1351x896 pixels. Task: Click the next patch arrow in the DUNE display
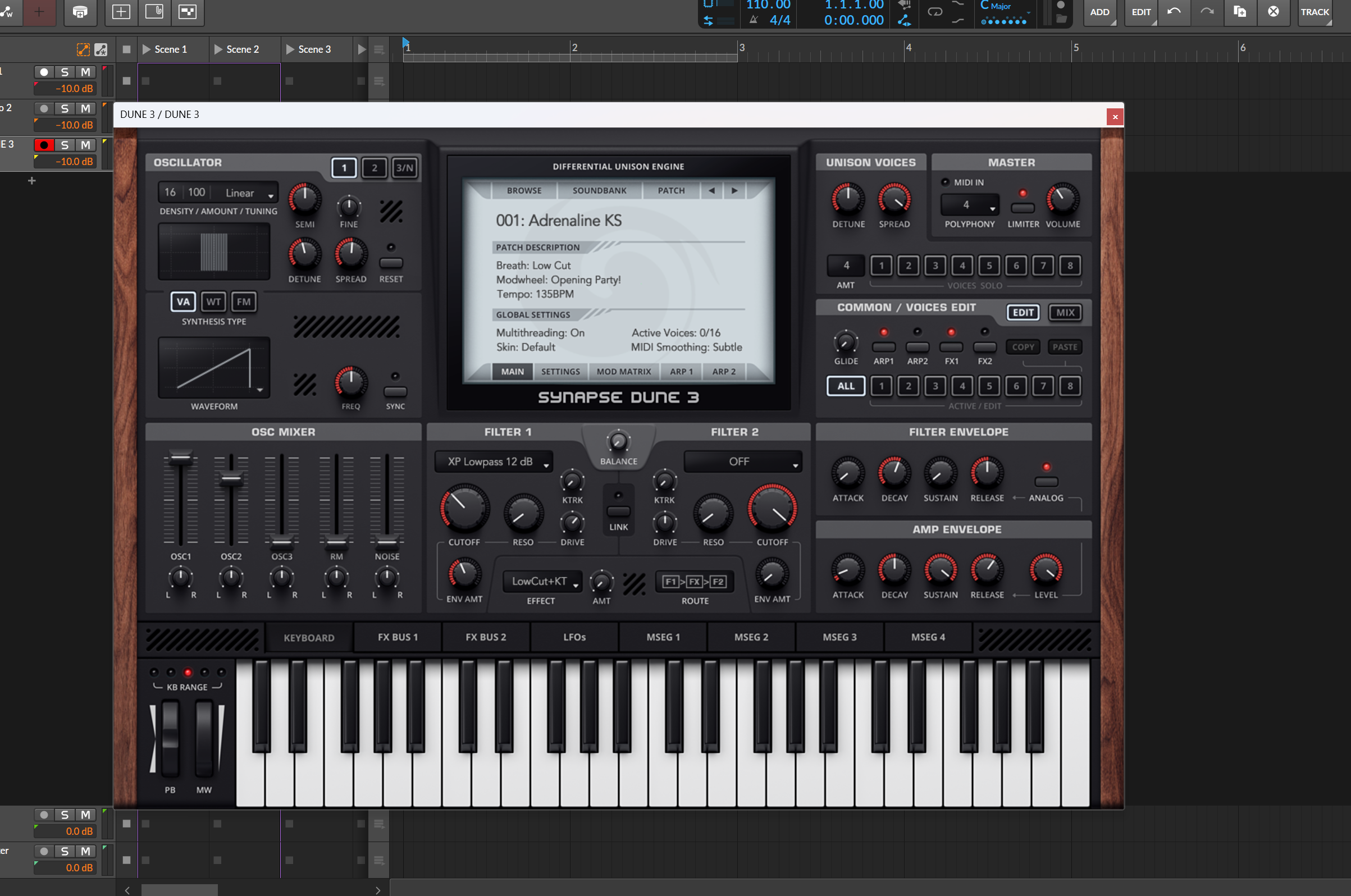734,190
